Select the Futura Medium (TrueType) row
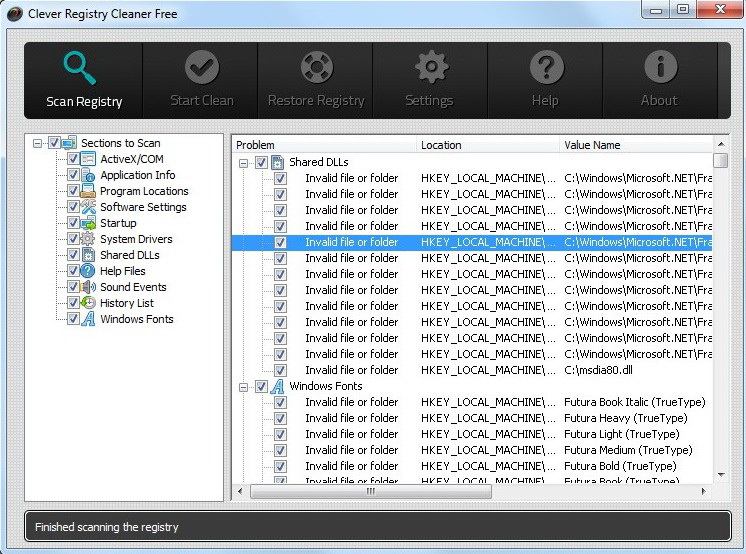The width and height of the screenshot is (746, 554). [x=472, y=450]
